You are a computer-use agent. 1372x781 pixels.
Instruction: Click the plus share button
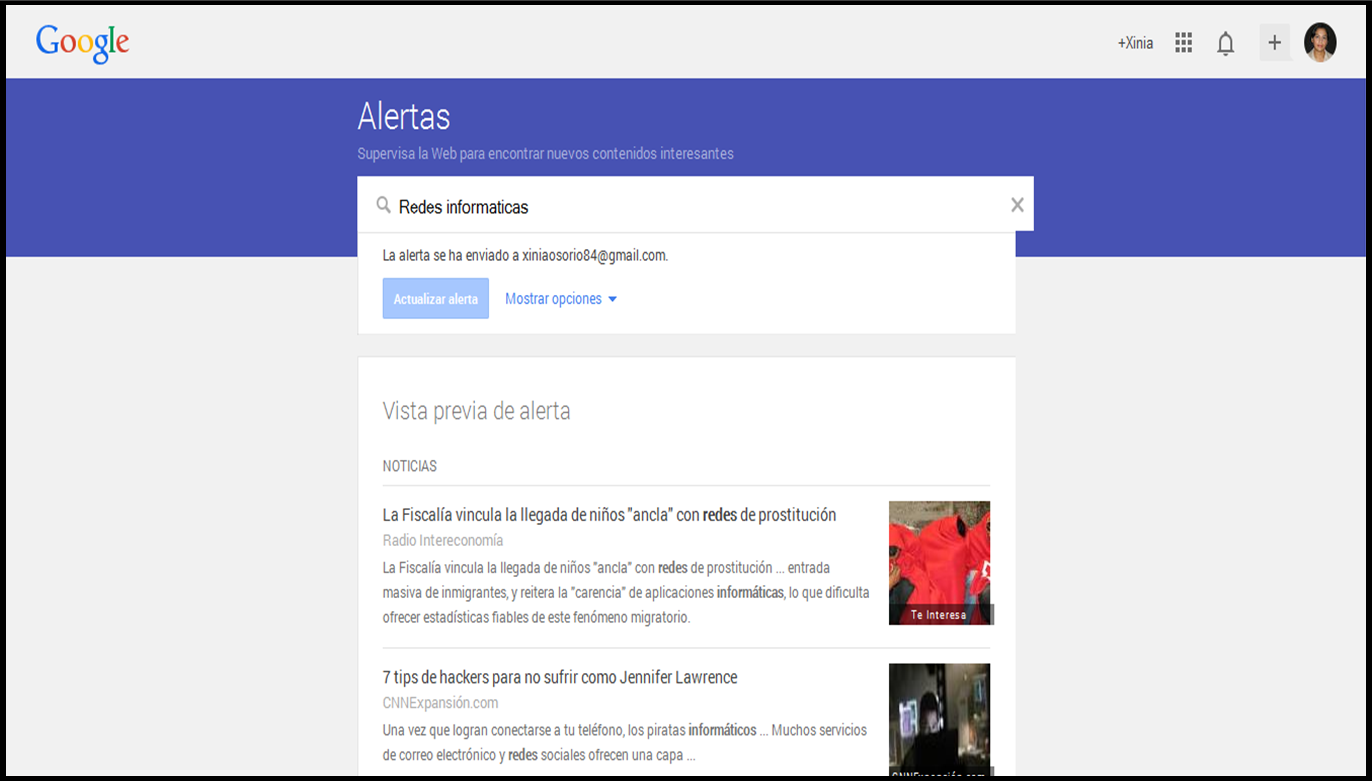(1274, 42)
